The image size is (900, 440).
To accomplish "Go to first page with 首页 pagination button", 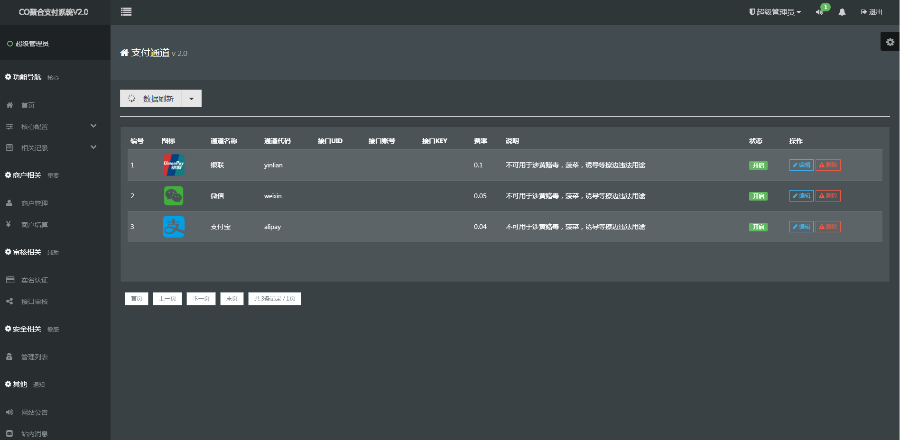I will (136, 298).
